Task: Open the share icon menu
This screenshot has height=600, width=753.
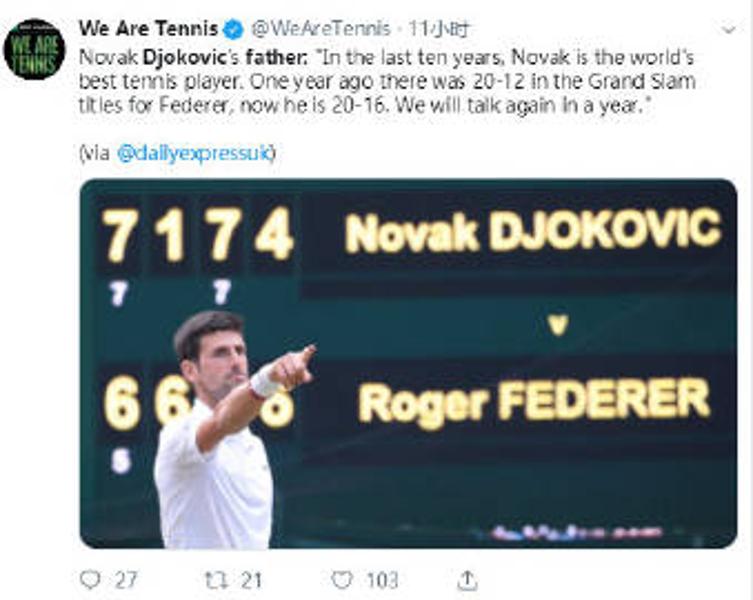Action: [x=467, y=579]
